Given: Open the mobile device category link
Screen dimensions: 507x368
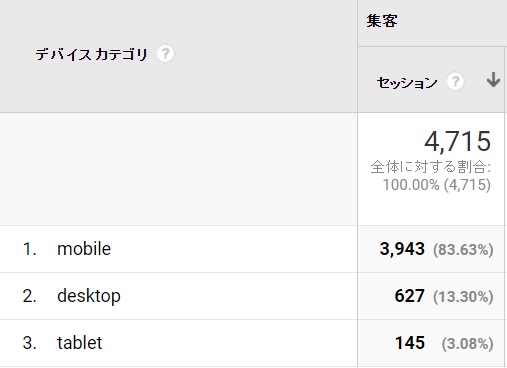Looking at the screenshot, I should [84, 249].
